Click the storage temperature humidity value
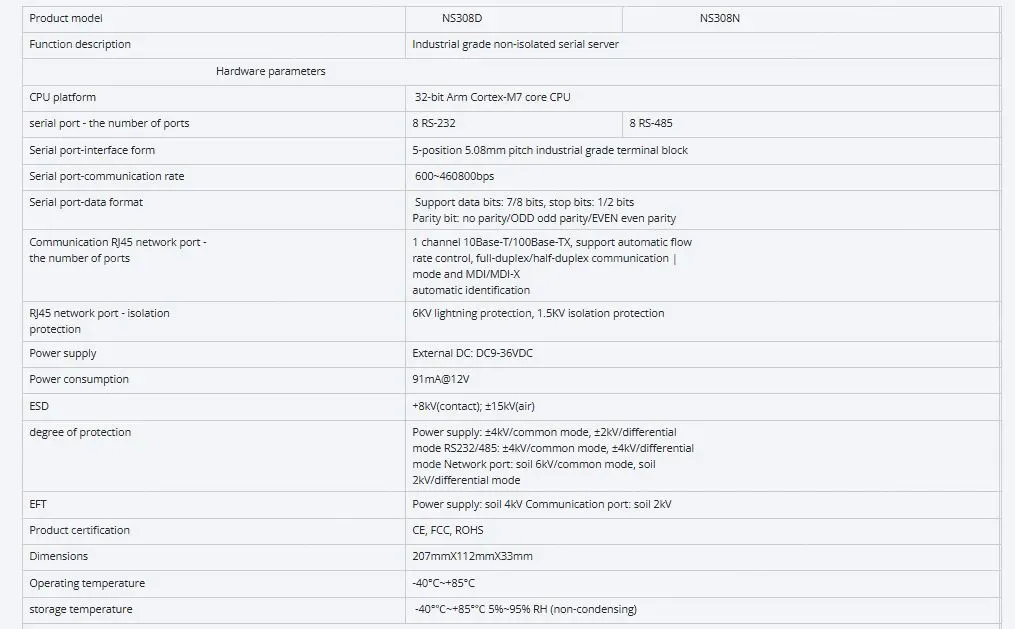This screenshot has width=1015, height=629. (x=525, y=609)
